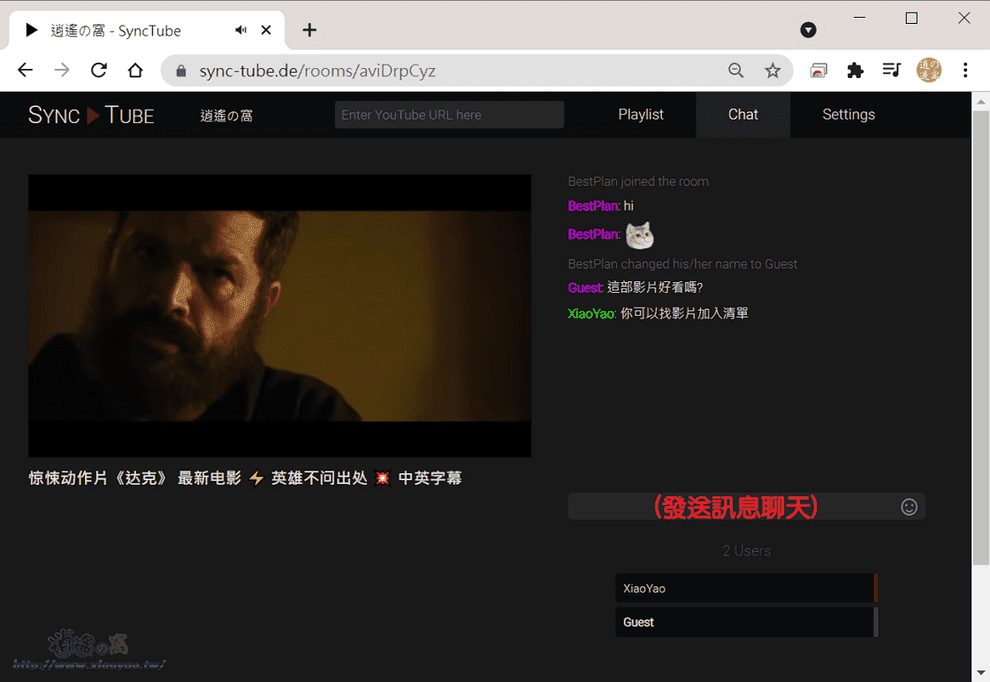Screen dimensions: 990x682
Task: Switch to the Playlist tab
Action: [x=641, y=114]
